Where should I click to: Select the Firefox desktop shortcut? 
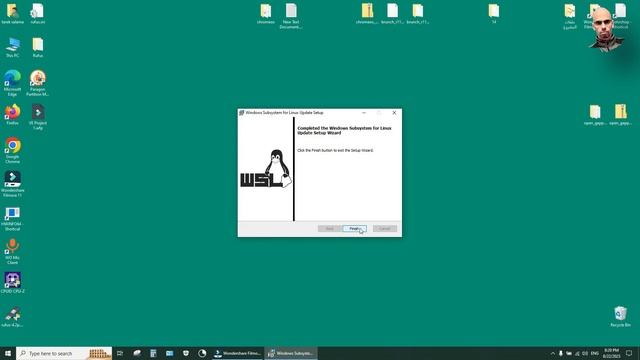click(x=12, y=115)
